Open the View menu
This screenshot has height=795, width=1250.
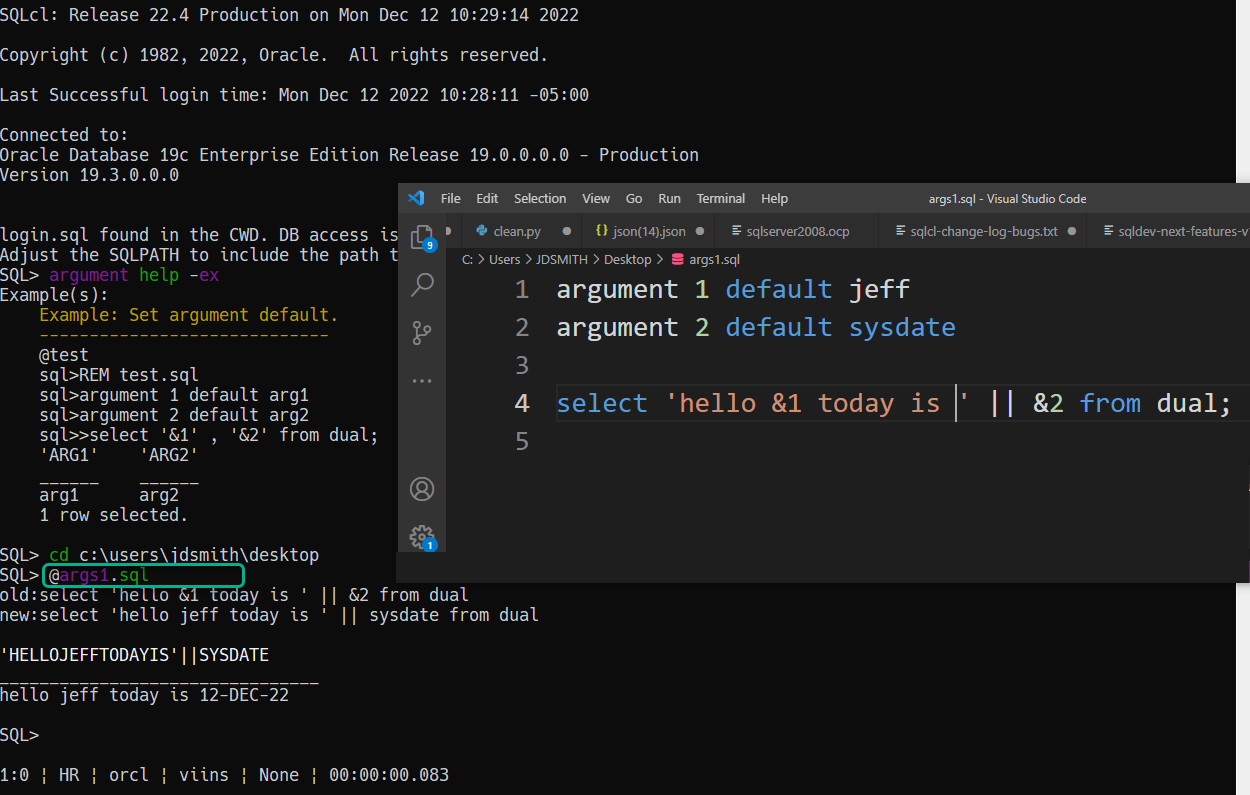[596, 198]
